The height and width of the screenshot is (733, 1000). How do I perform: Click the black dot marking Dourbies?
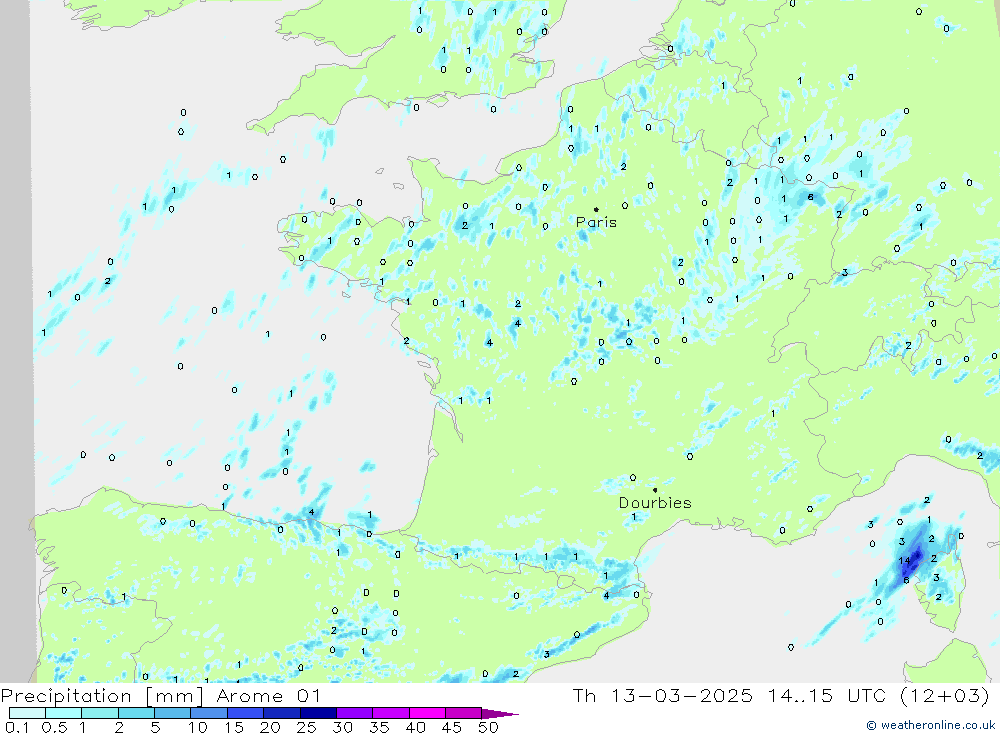(655, 490)
